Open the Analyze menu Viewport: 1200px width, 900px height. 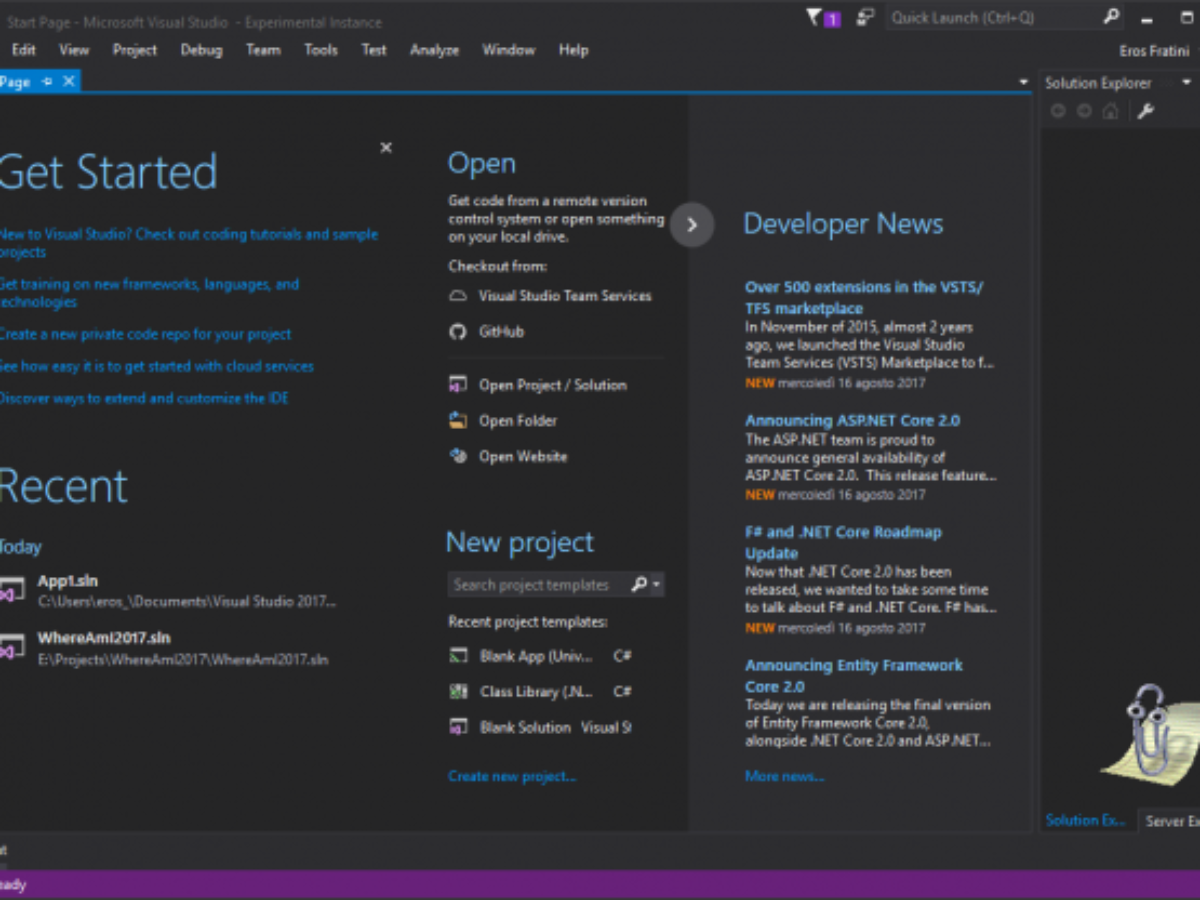pyautogui.click(x=434, y=50)
